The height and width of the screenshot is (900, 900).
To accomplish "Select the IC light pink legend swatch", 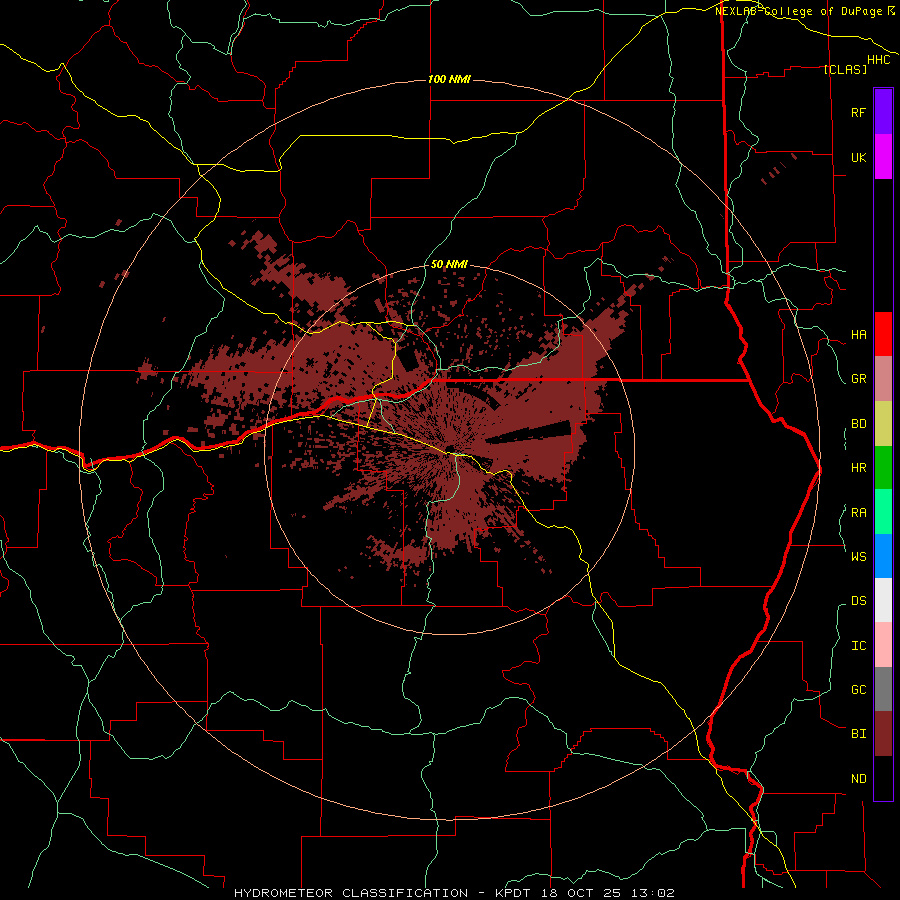I will [x=883, y=645].
